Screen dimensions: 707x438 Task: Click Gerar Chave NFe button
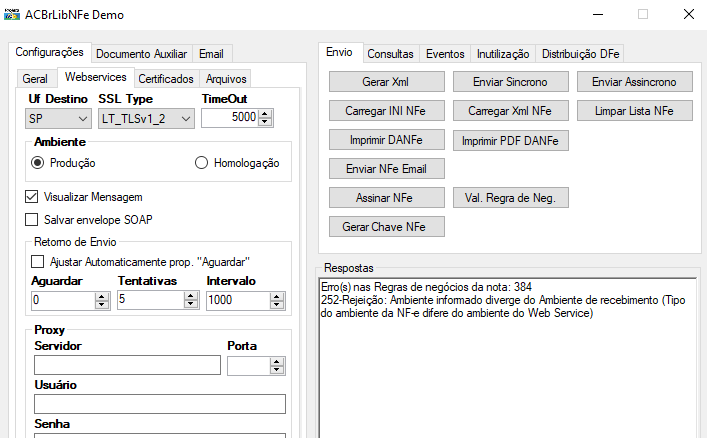tap(386, 226)
